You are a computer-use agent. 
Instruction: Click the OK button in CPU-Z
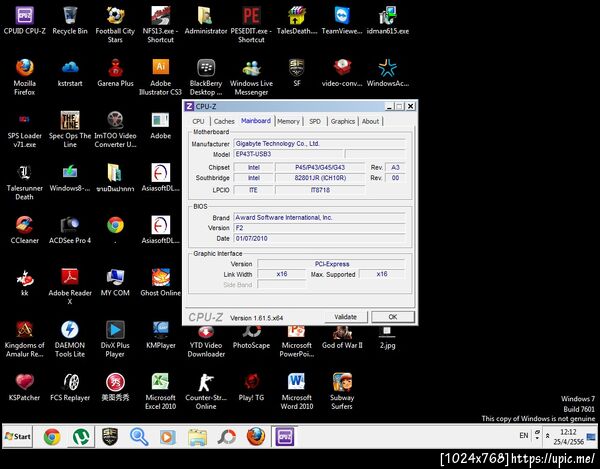pos(393,317)
